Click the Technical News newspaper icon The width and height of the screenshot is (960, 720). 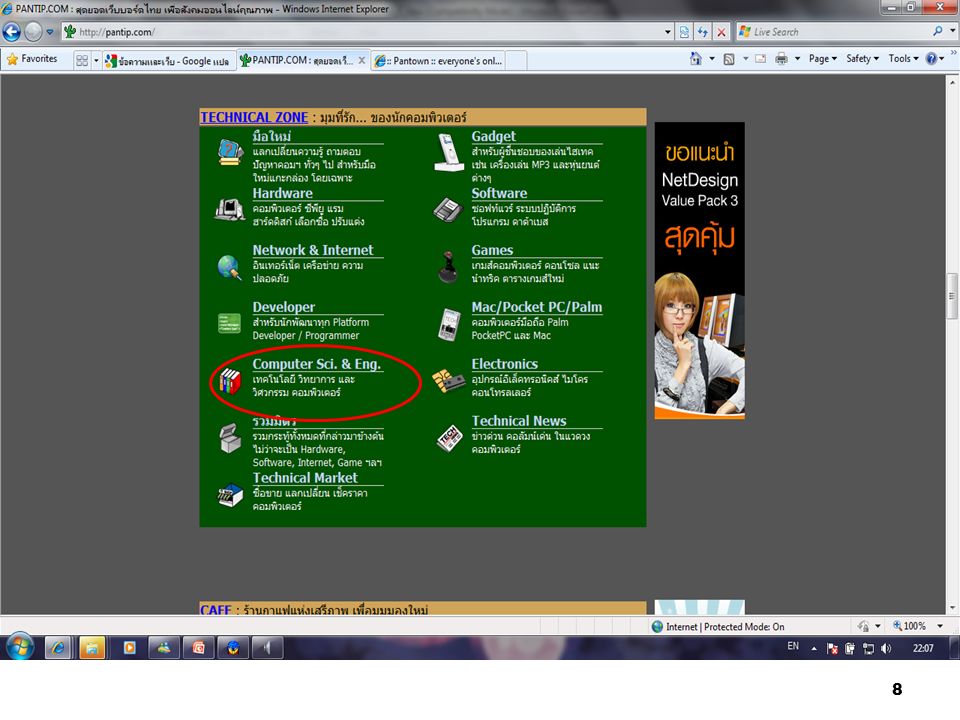pos(449,438)
